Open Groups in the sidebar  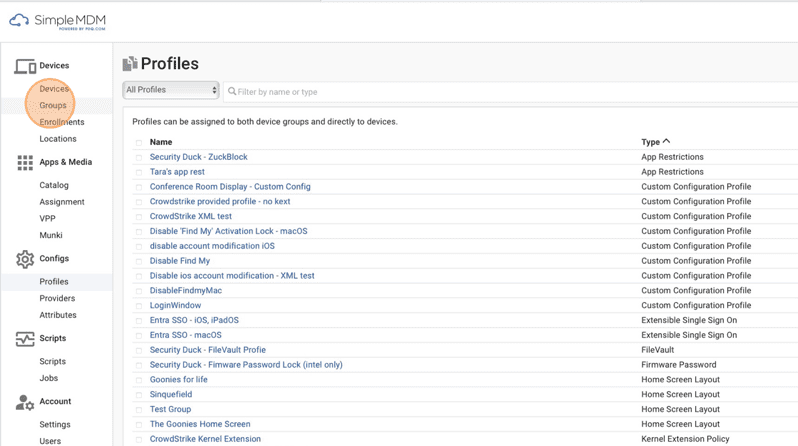[53, 105]
